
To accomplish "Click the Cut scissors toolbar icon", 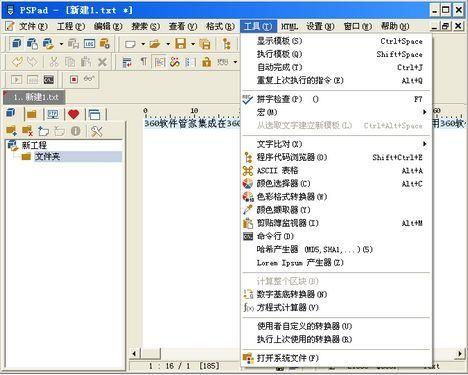I will point(54,62).
